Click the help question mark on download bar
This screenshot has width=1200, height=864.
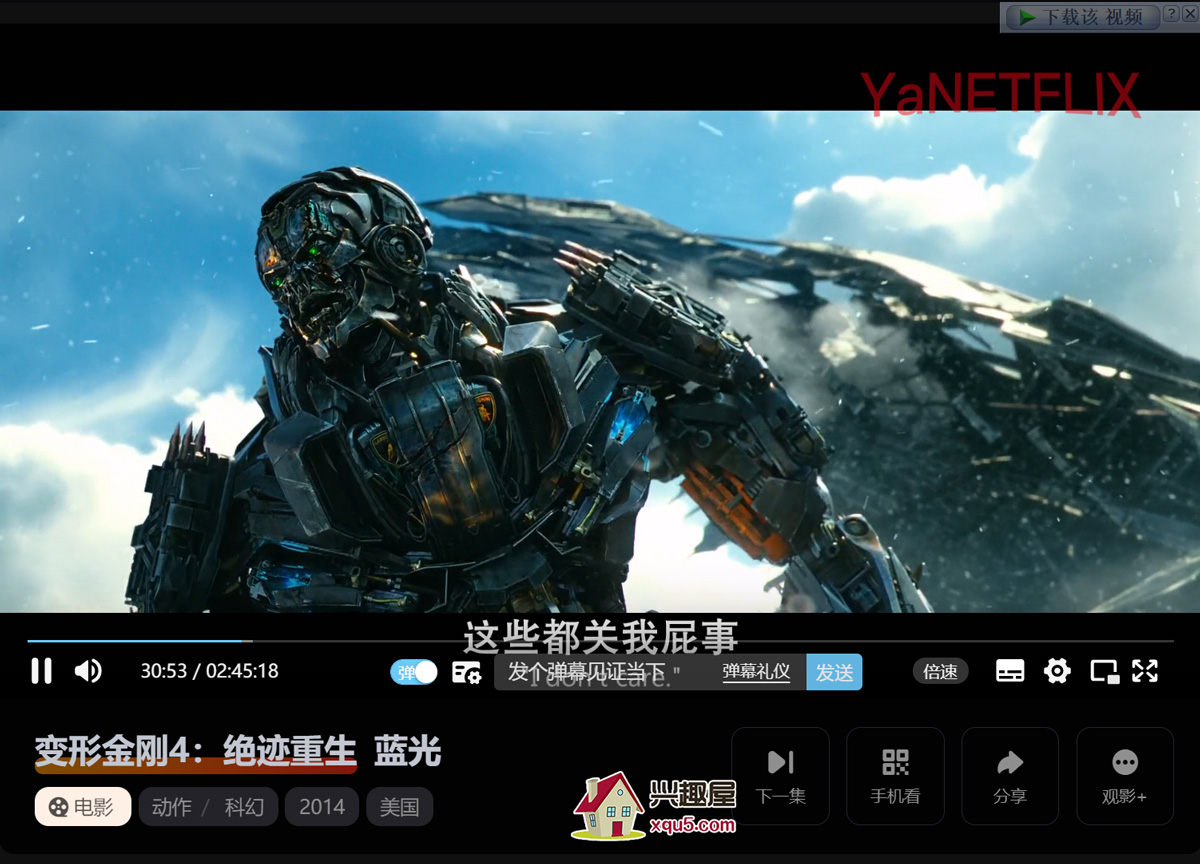1172,13
